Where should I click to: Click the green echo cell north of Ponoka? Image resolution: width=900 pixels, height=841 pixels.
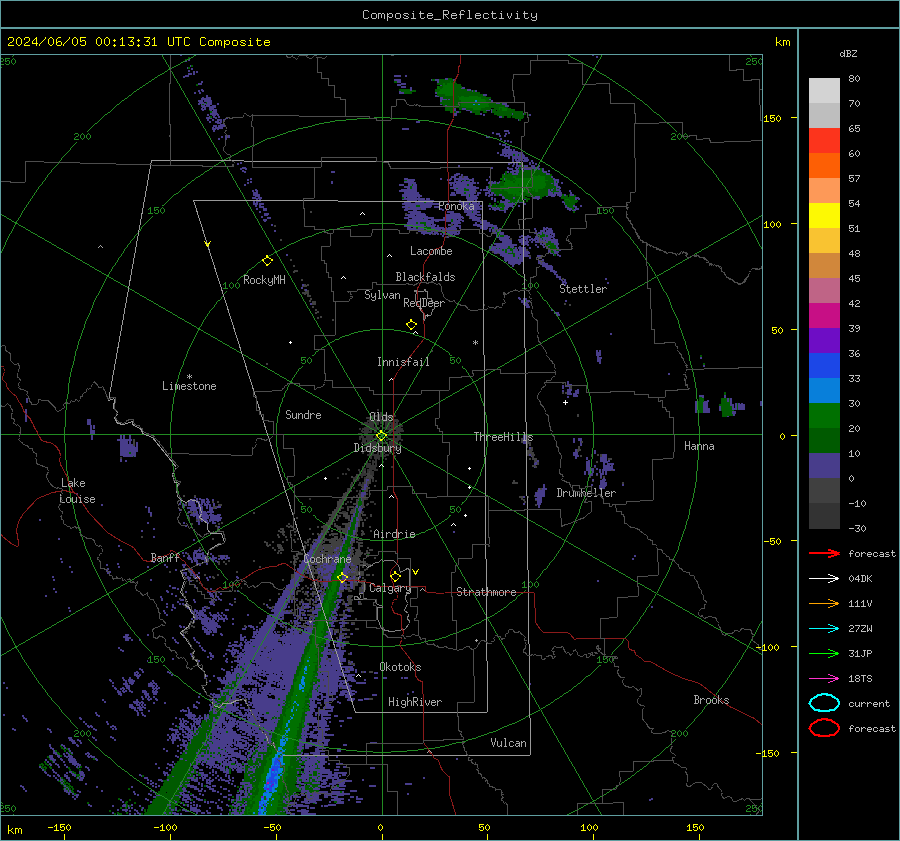pyautogui.click(x=478, y=99)
